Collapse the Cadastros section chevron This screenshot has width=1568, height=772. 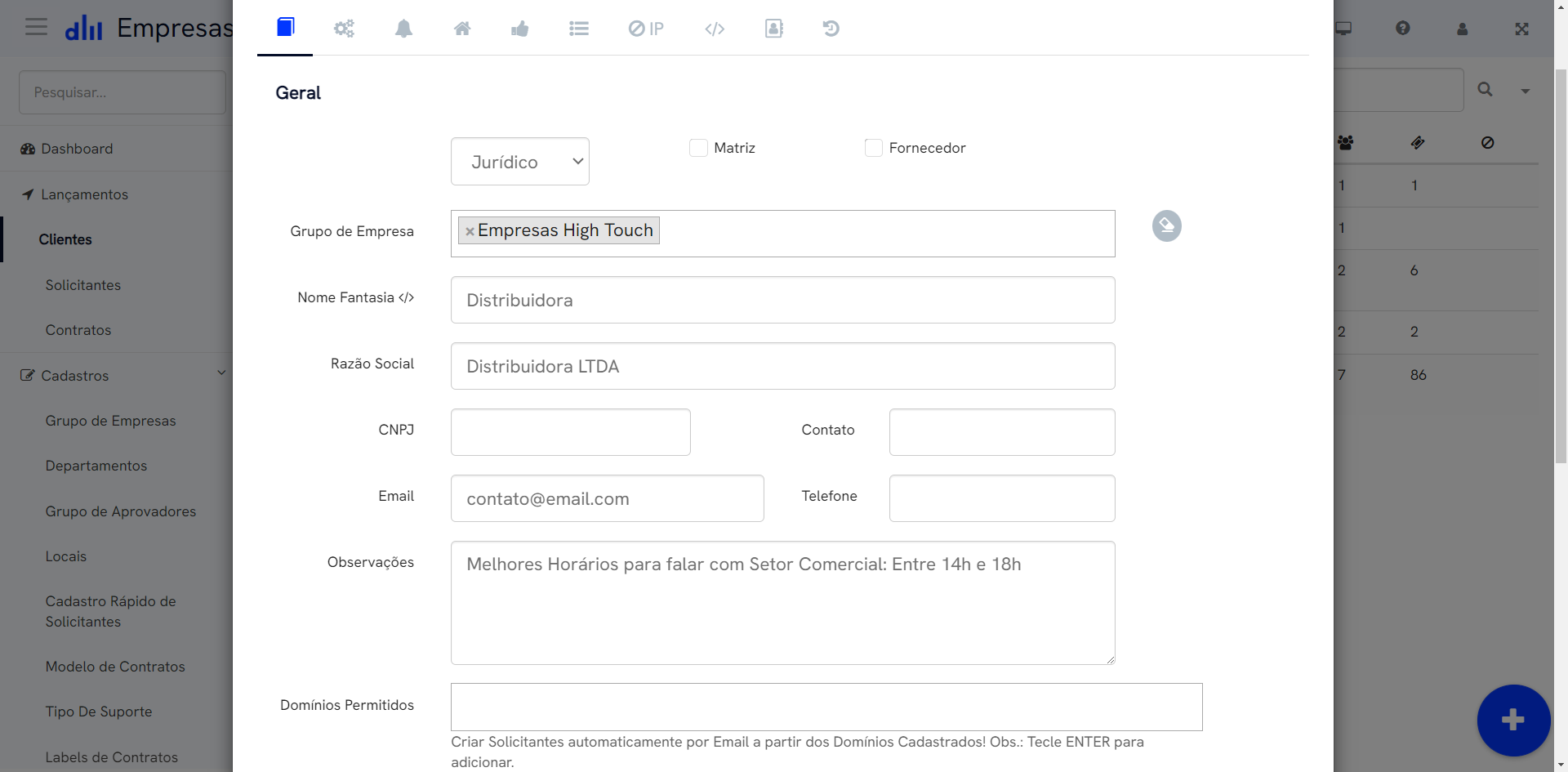click(221, 373)
